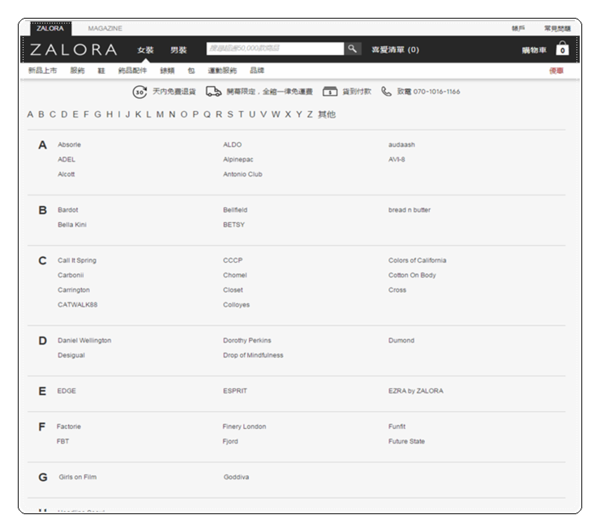Click the delivery truck shipping icon
This screenshot has height=532, width=600.
click(214, 91)
